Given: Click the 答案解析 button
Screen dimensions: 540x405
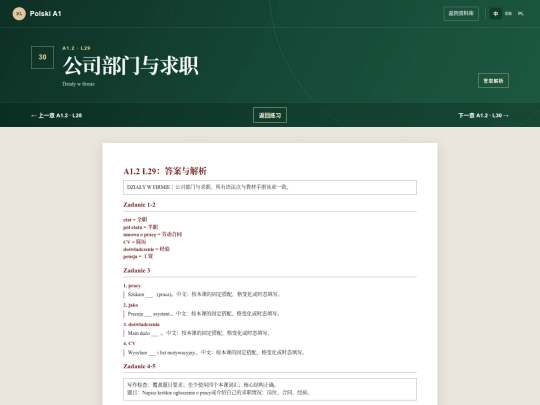Looking at the screenshot, I should 493,81.
